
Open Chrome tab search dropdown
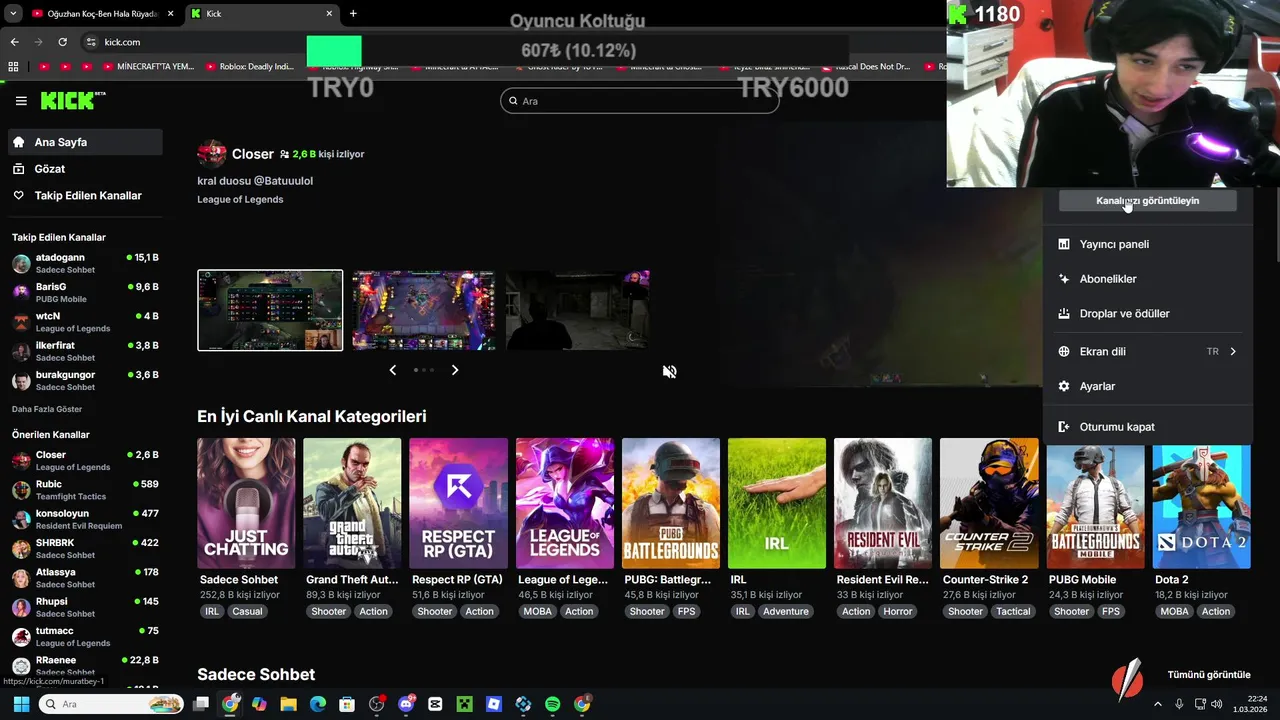pyautogui.click(x=13, y=14)
